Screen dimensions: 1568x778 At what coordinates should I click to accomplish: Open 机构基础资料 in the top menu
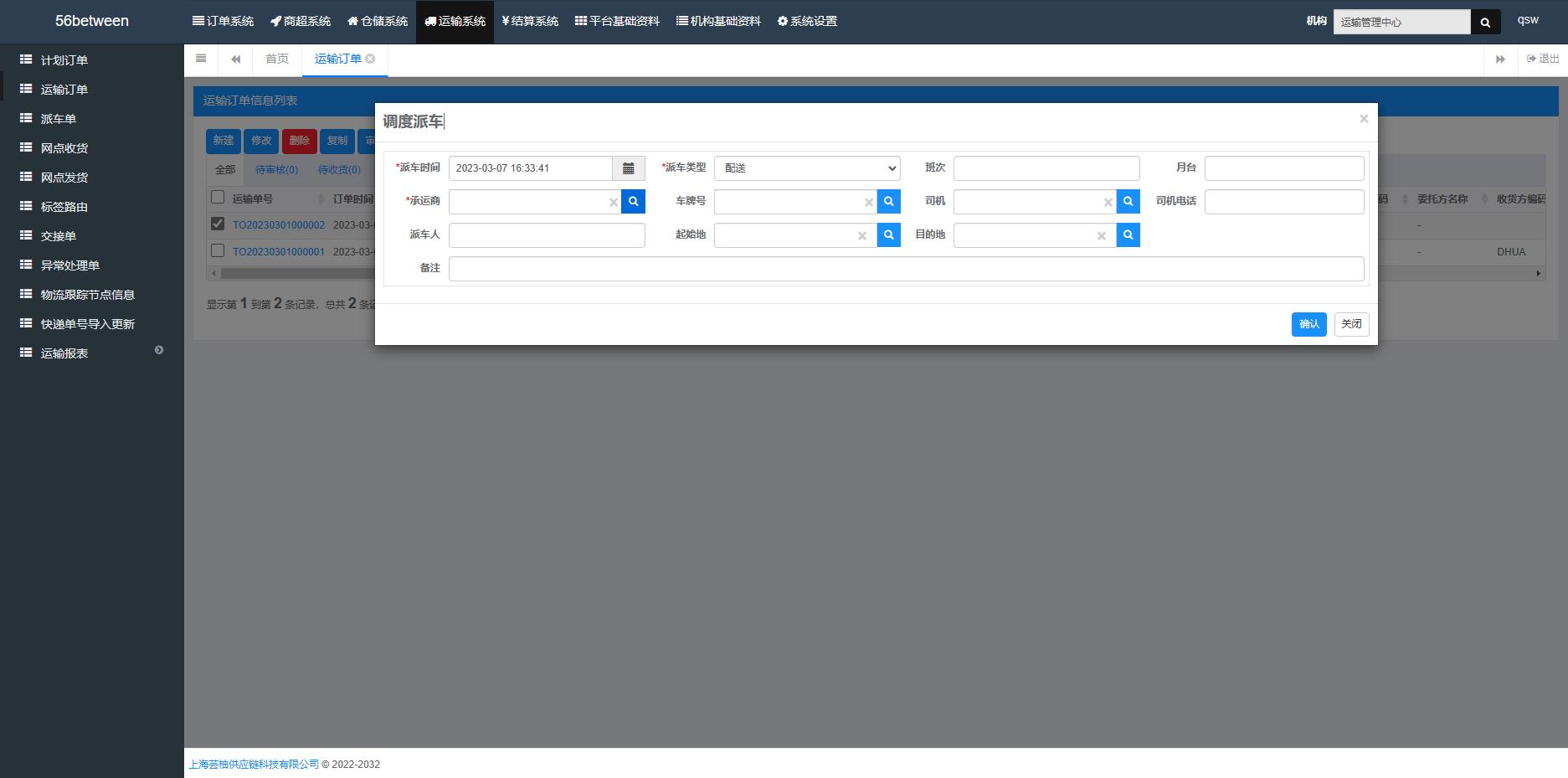pos(718,22)
